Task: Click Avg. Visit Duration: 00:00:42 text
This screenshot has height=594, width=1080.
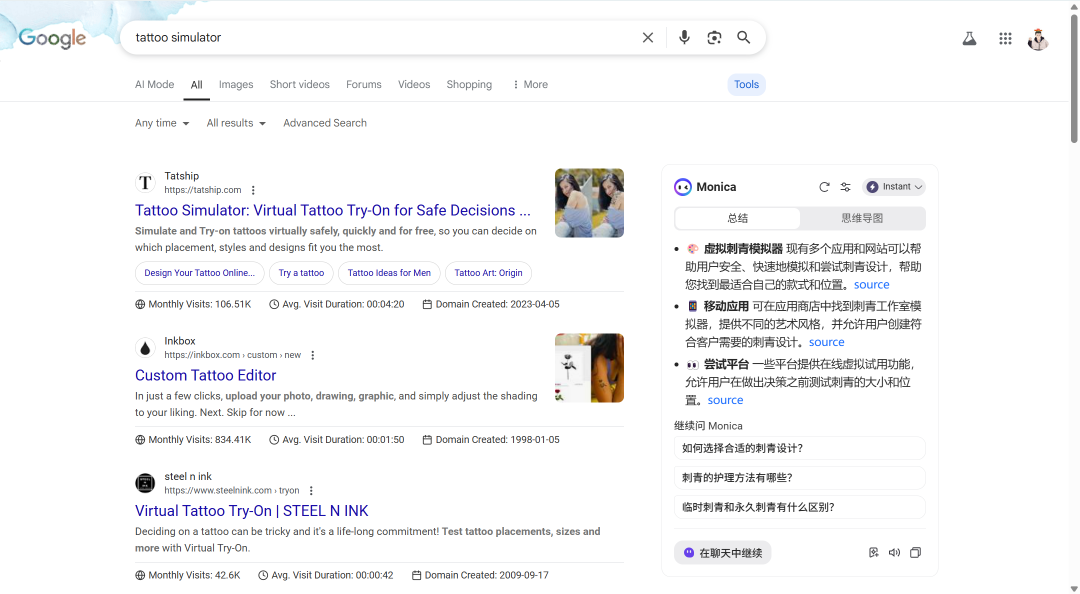Action: (x=326, y=575)
